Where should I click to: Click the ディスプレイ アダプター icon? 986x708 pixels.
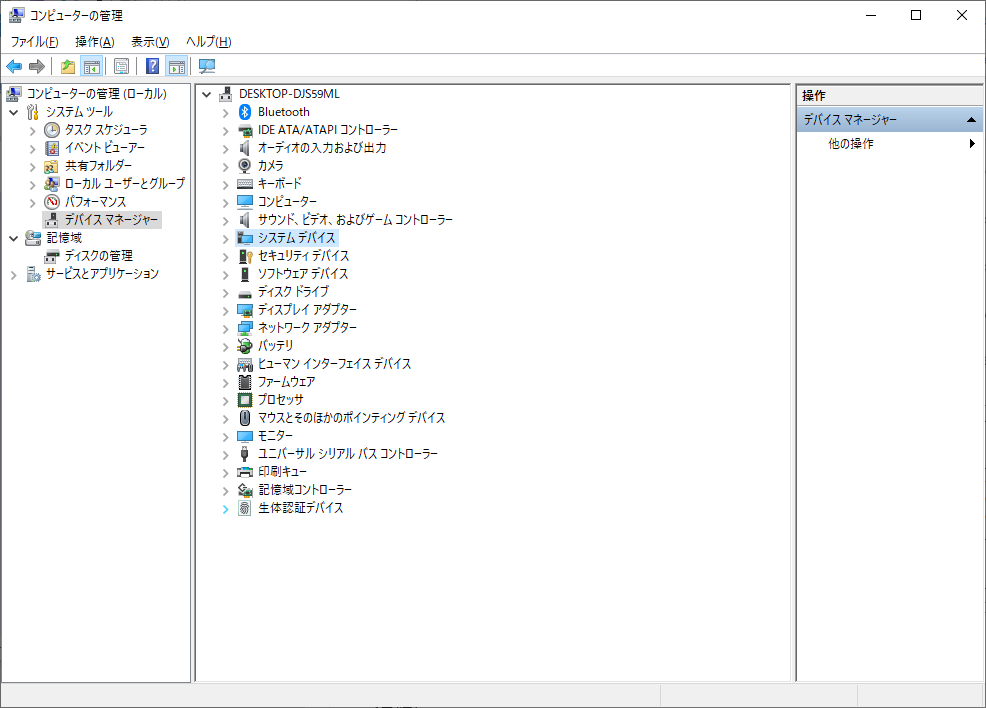pos(245,310)
